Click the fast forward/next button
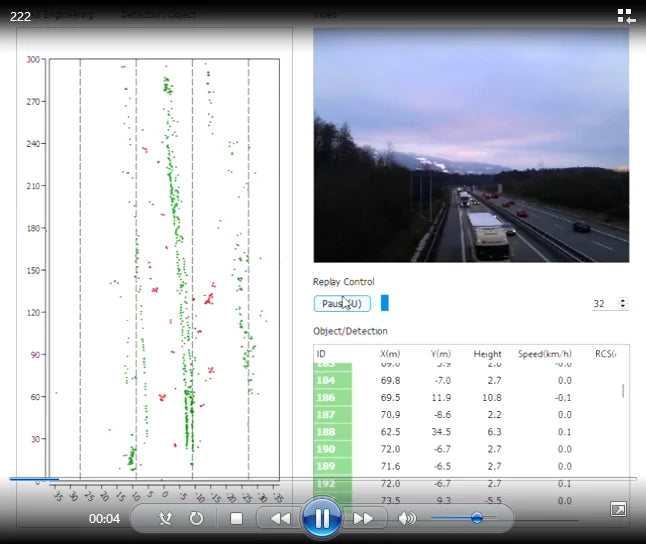The image size is (646, 544). 363,518
